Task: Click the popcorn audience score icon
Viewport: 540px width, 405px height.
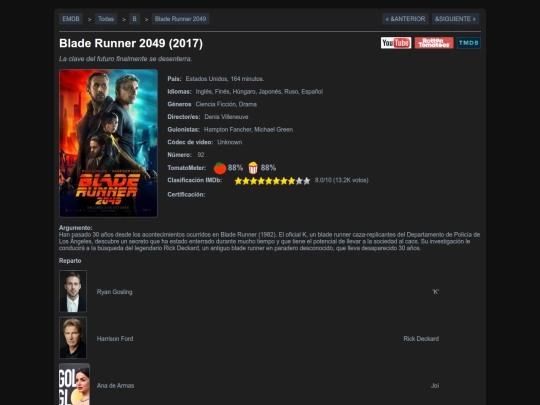Action: click(253, 168)
